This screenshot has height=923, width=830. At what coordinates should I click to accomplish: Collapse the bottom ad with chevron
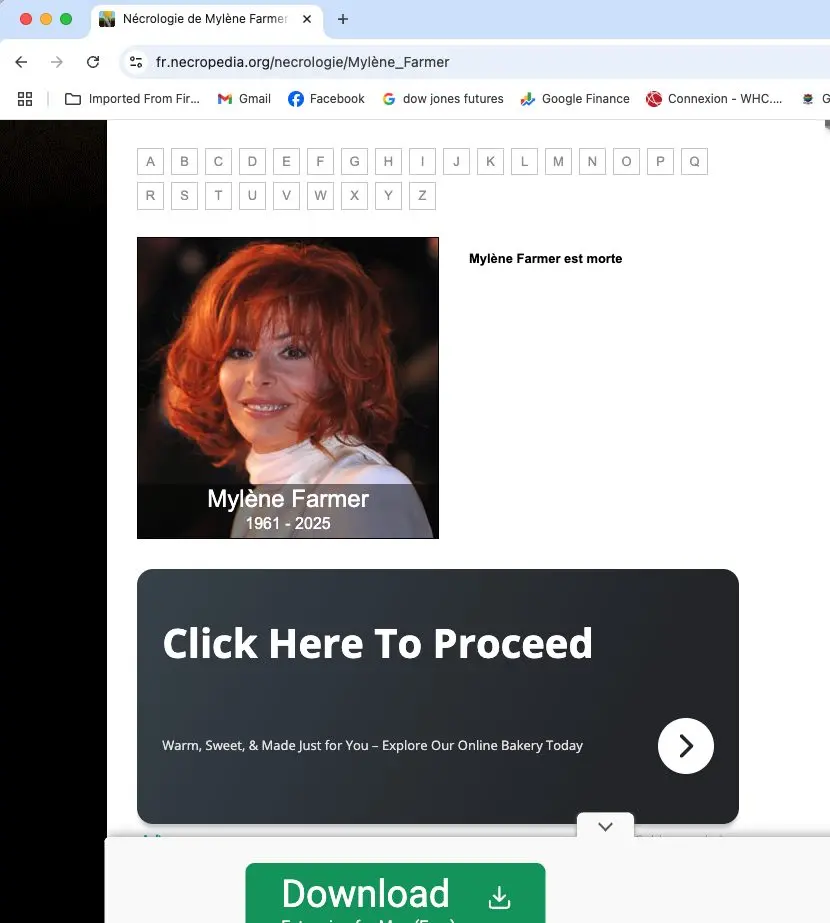[605, 827]
